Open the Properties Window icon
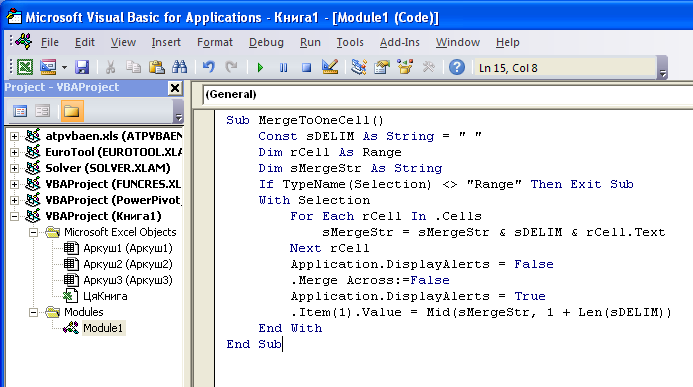This screenshot has height=387, width=693. point(381,67)
